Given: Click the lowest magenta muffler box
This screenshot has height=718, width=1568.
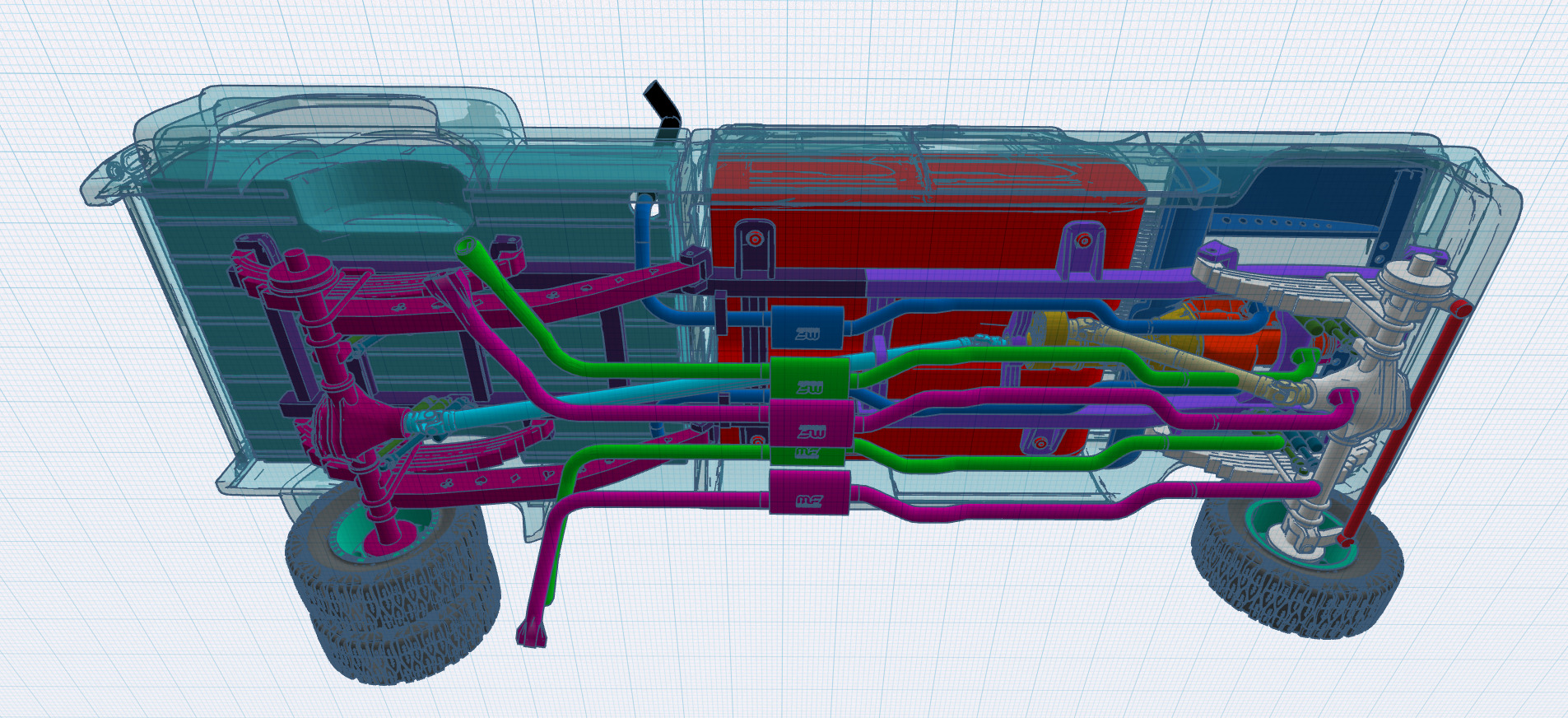Looking at the screenshot, I should tap(809, 494).
